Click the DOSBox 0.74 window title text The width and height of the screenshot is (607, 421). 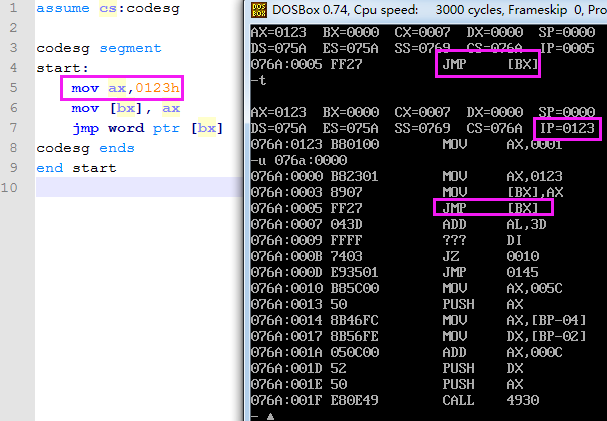(x=439, y=10)
